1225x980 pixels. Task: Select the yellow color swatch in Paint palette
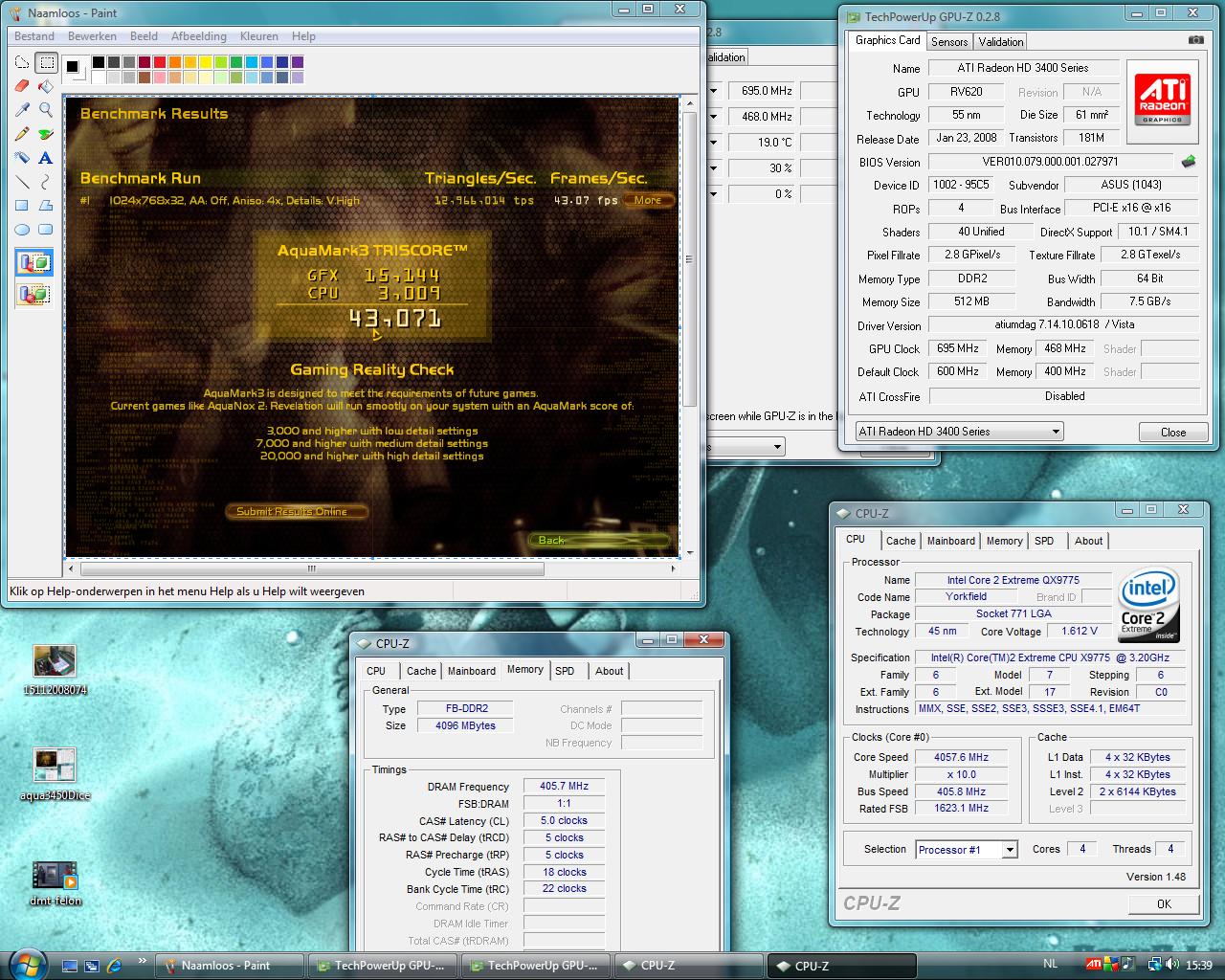point(205,63)
